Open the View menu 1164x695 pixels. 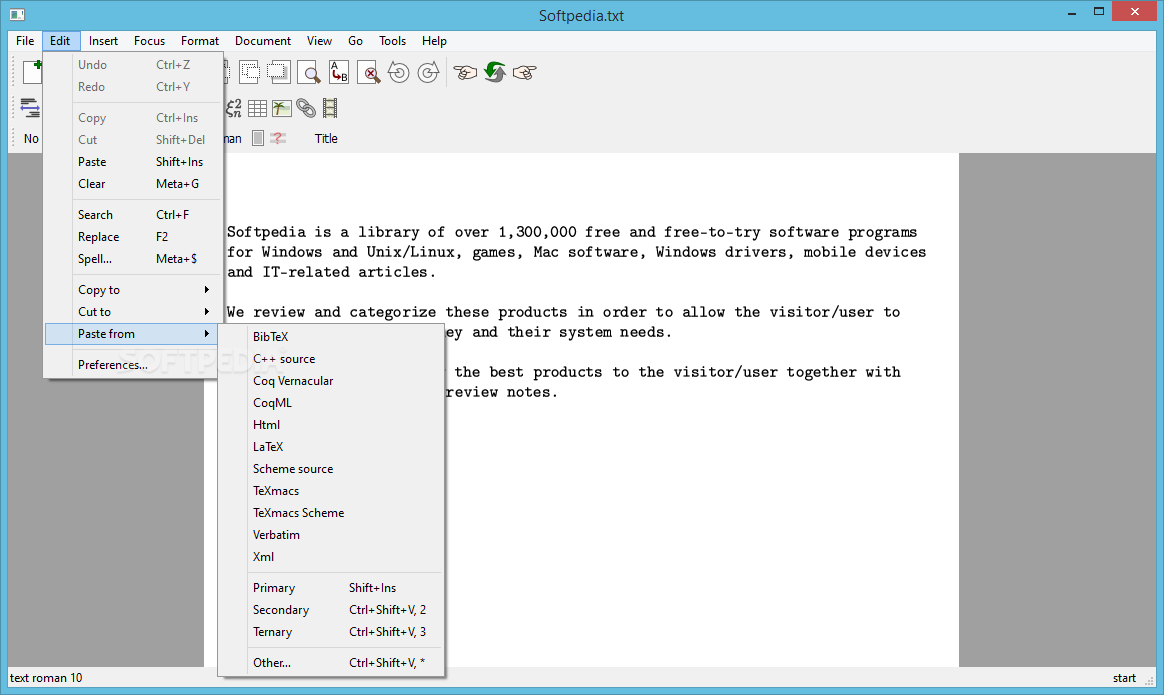[319, 41]
